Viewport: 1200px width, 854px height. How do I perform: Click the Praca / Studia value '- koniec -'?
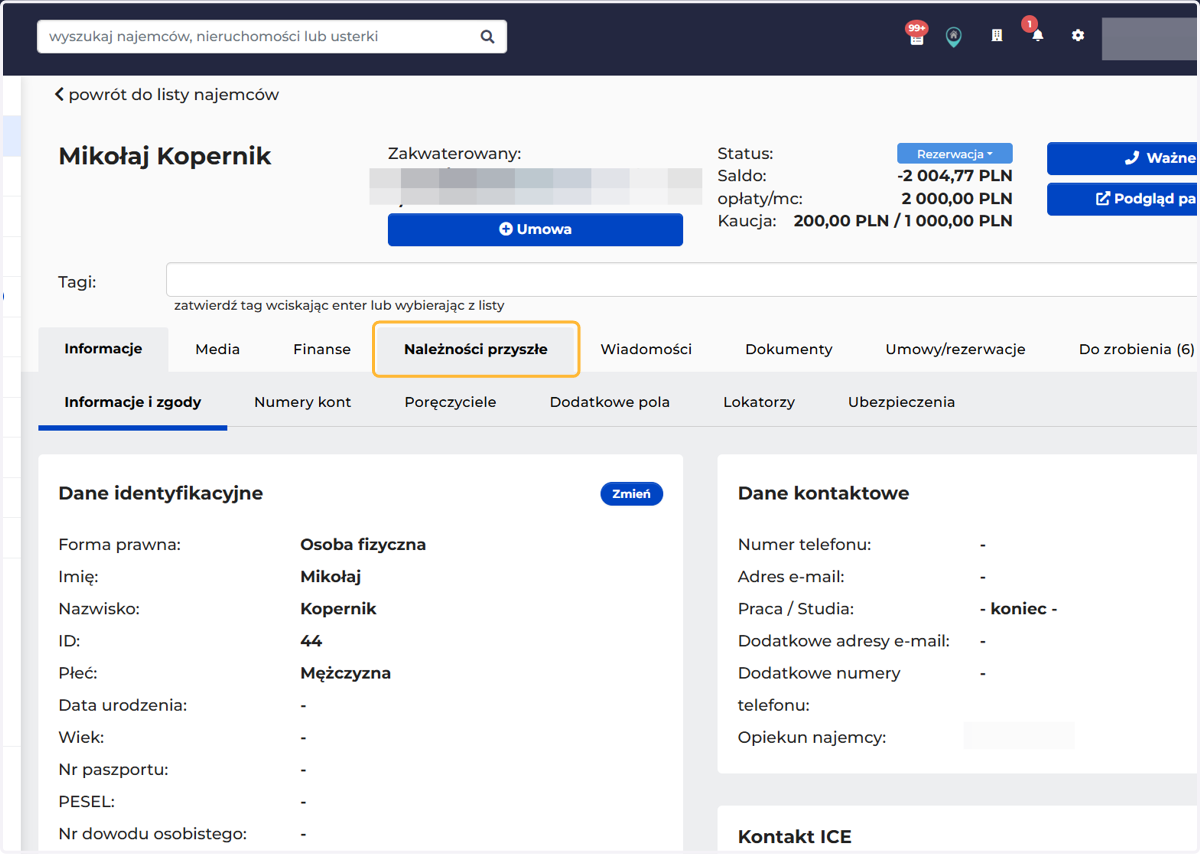click(x=1019, y=609)
